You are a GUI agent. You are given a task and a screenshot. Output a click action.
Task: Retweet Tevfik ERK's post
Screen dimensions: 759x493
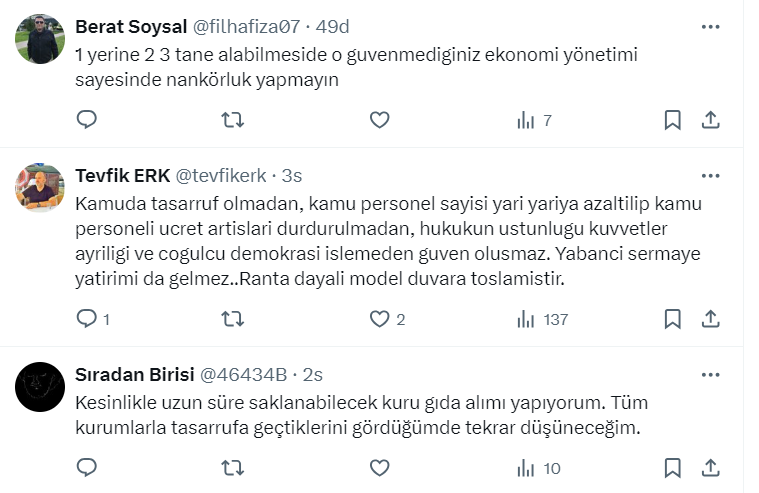point(232,319)
